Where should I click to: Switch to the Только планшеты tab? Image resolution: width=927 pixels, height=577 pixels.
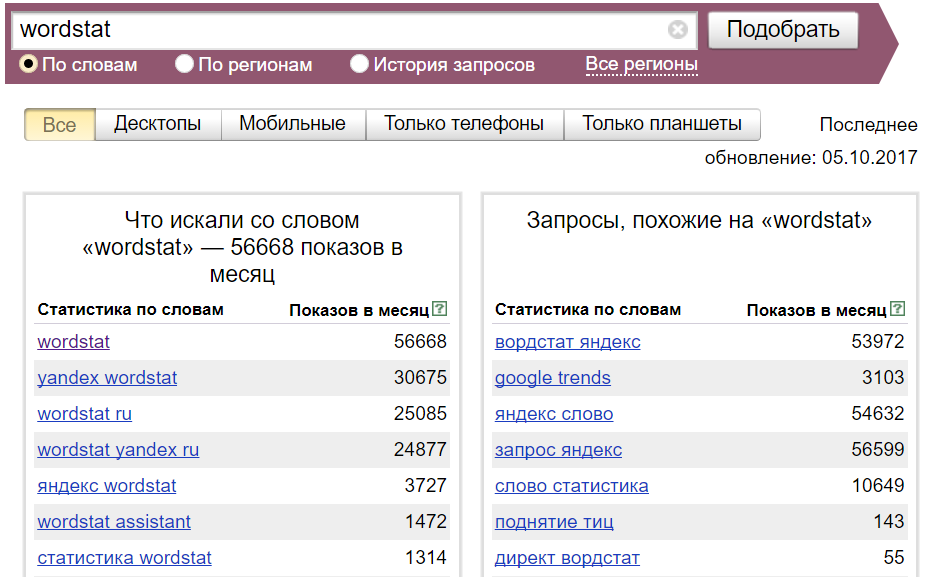(662, 124)
